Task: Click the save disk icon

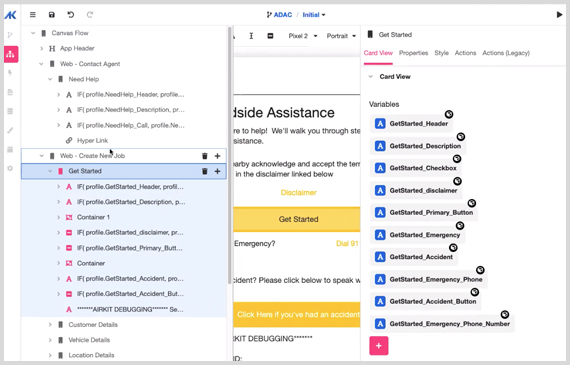Action: pos(52,15)
